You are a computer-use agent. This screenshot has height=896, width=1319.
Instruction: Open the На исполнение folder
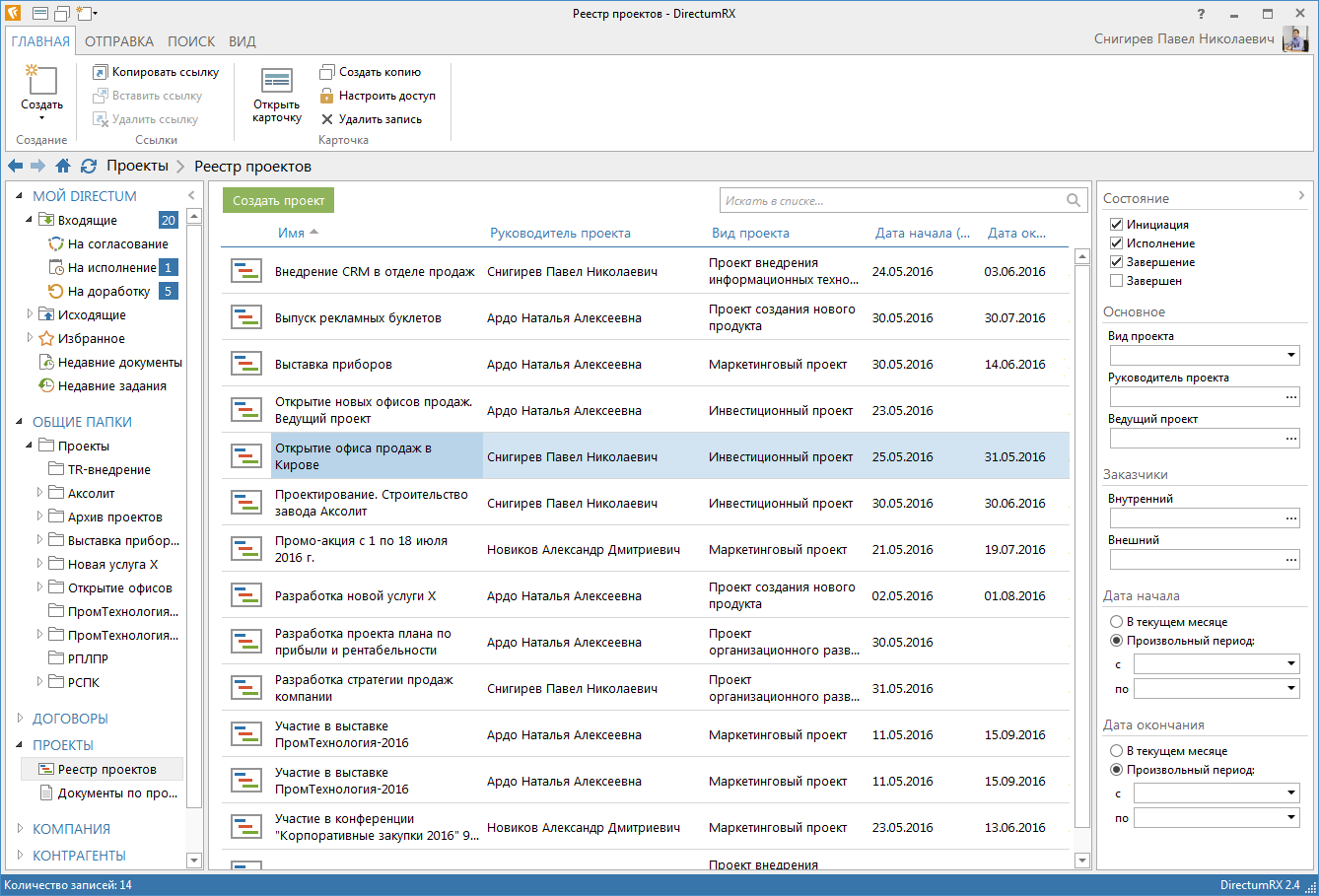[x=103, y=267]
